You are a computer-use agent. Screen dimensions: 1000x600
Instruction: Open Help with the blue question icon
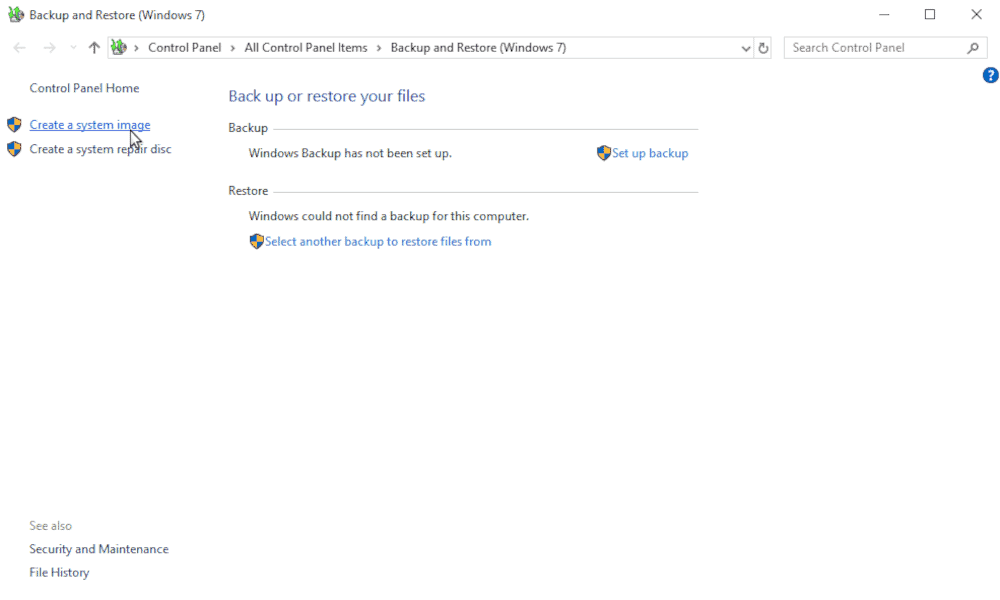(x=990, y=75)
